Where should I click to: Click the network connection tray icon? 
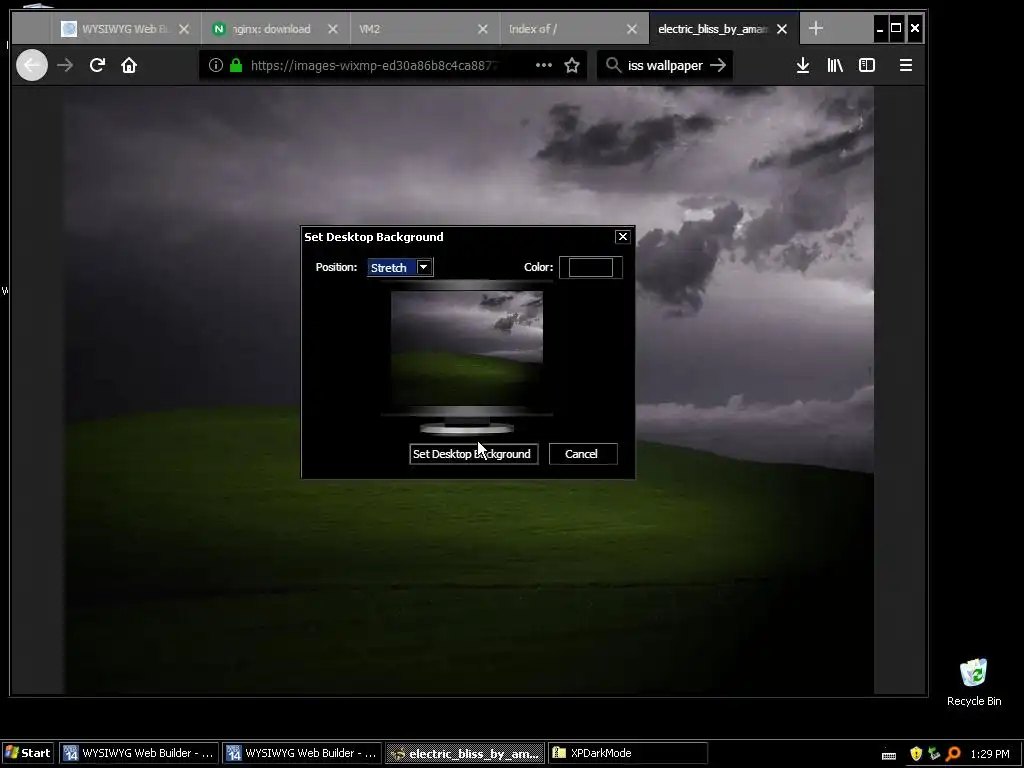pyautogui.click(x=935, y=754)
